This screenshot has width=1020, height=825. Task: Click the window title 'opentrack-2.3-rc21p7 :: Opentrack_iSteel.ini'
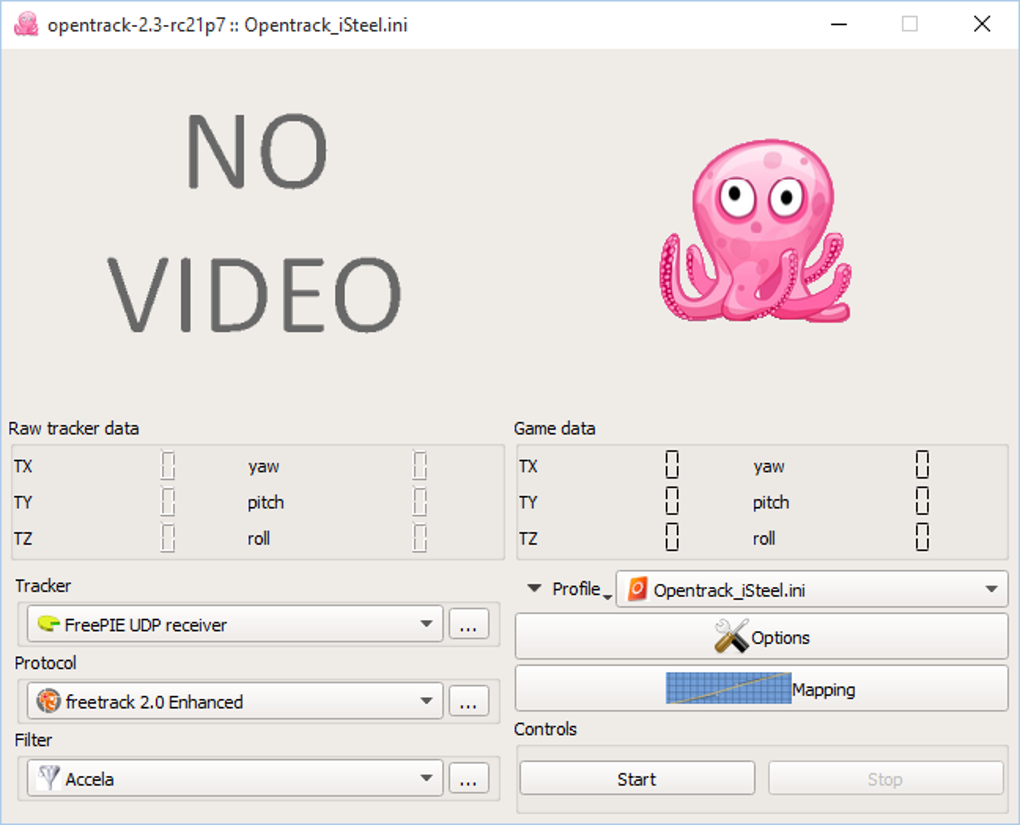pos(228,25)
